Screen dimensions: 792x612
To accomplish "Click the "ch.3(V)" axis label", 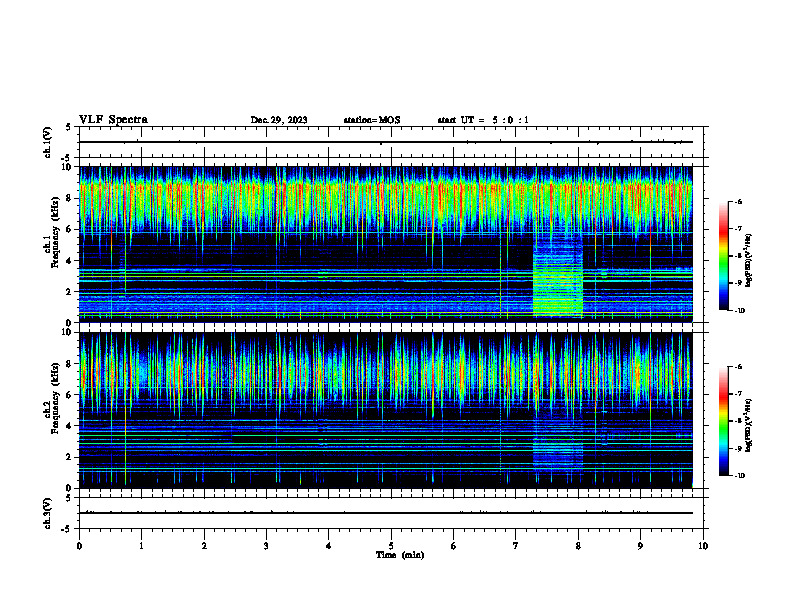I will click(47, 514).
